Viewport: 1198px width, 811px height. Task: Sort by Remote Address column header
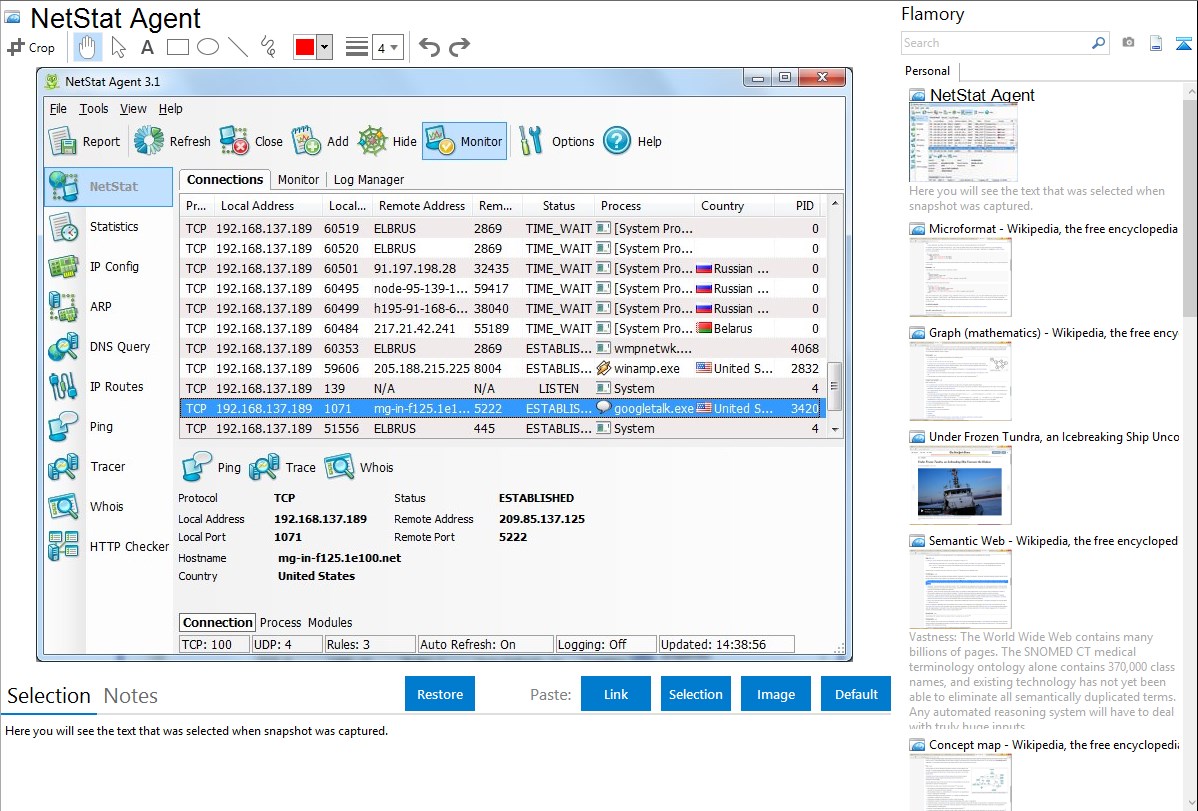[422, 206]
